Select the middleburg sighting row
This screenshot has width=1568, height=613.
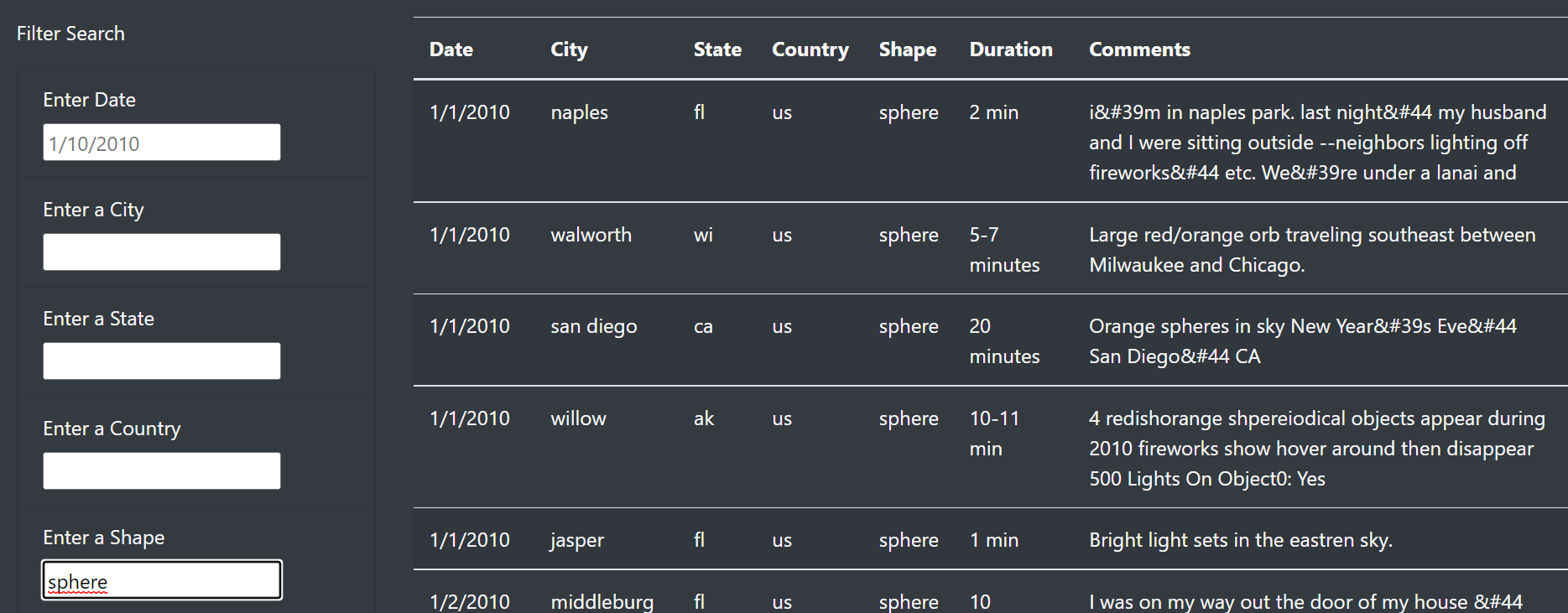(755, 601)
